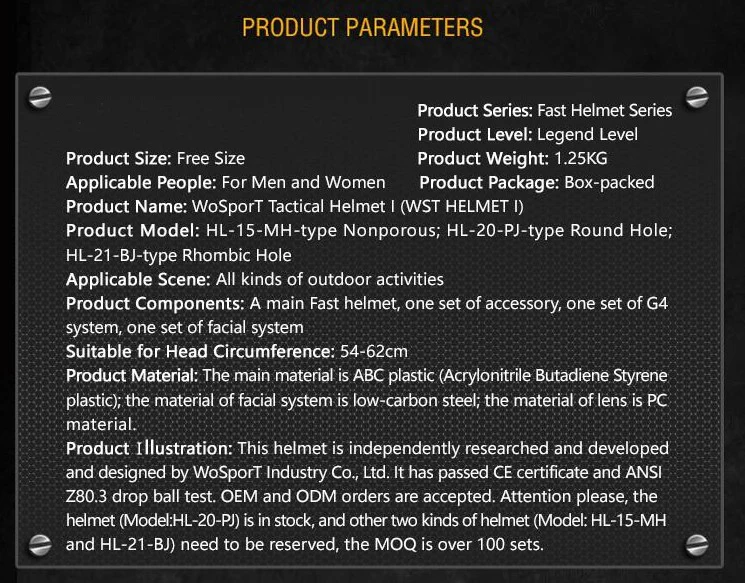
Task: Select For Men and Women text
Action: [x=304, y=182]
